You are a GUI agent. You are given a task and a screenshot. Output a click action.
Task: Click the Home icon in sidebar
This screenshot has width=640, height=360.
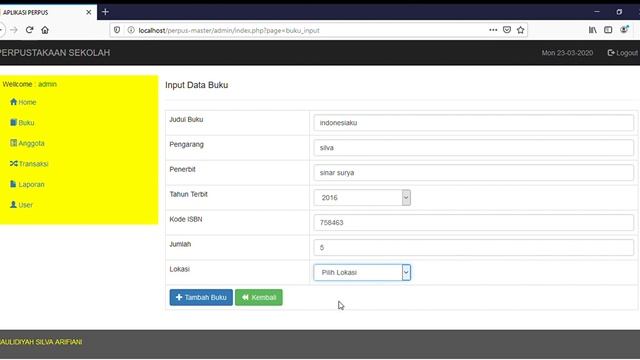(x=13, y=102)
